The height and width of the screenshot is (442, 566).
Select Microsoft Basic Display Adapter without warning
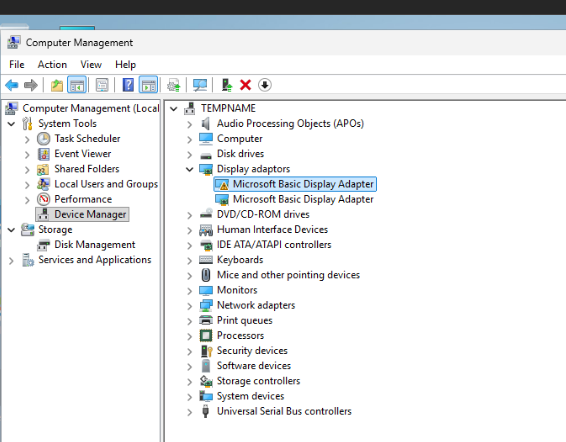303,199
